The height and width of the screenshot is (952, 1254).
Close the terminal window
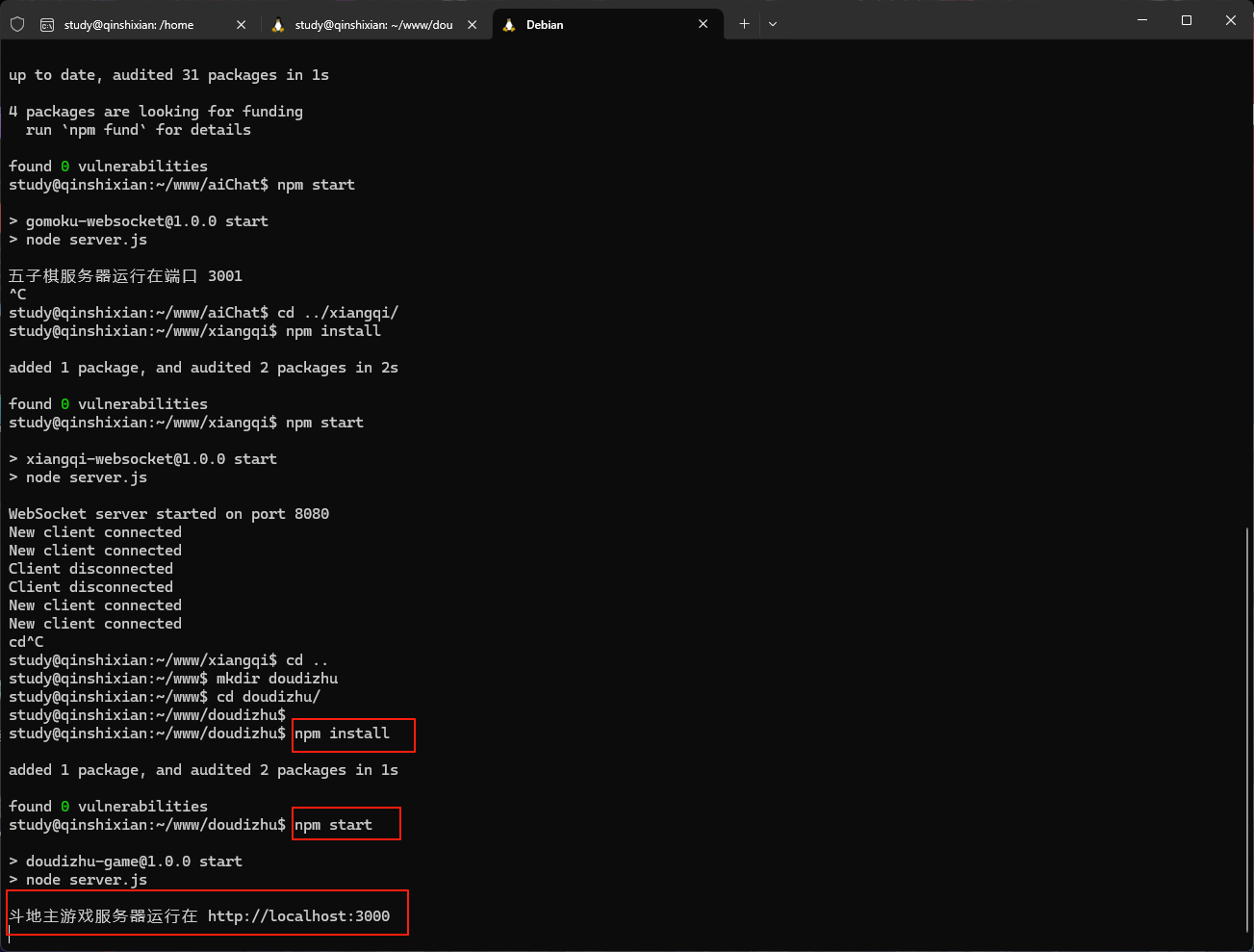(1230, 20)
